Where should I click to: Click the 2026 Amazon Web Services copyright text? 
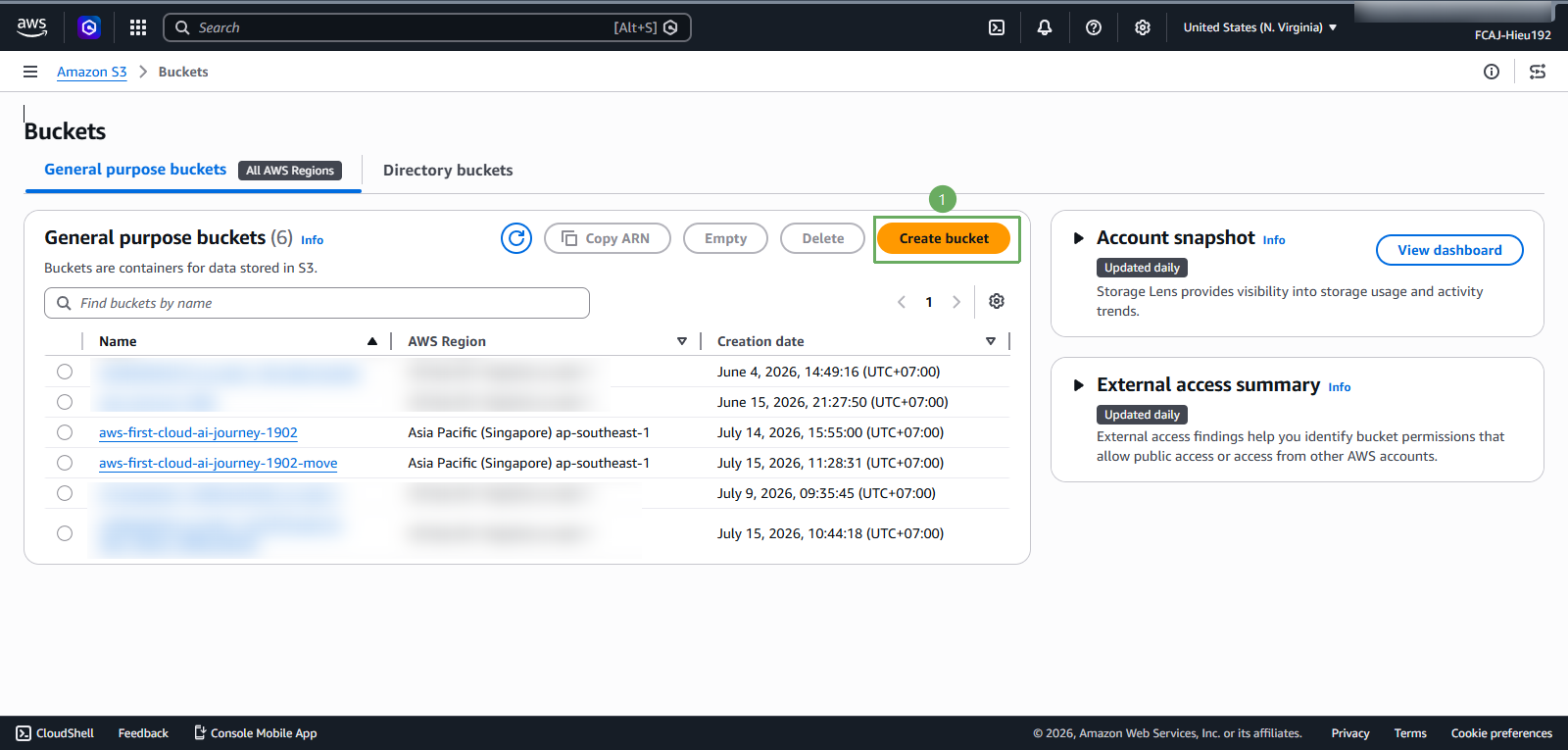coord(1167,733)
